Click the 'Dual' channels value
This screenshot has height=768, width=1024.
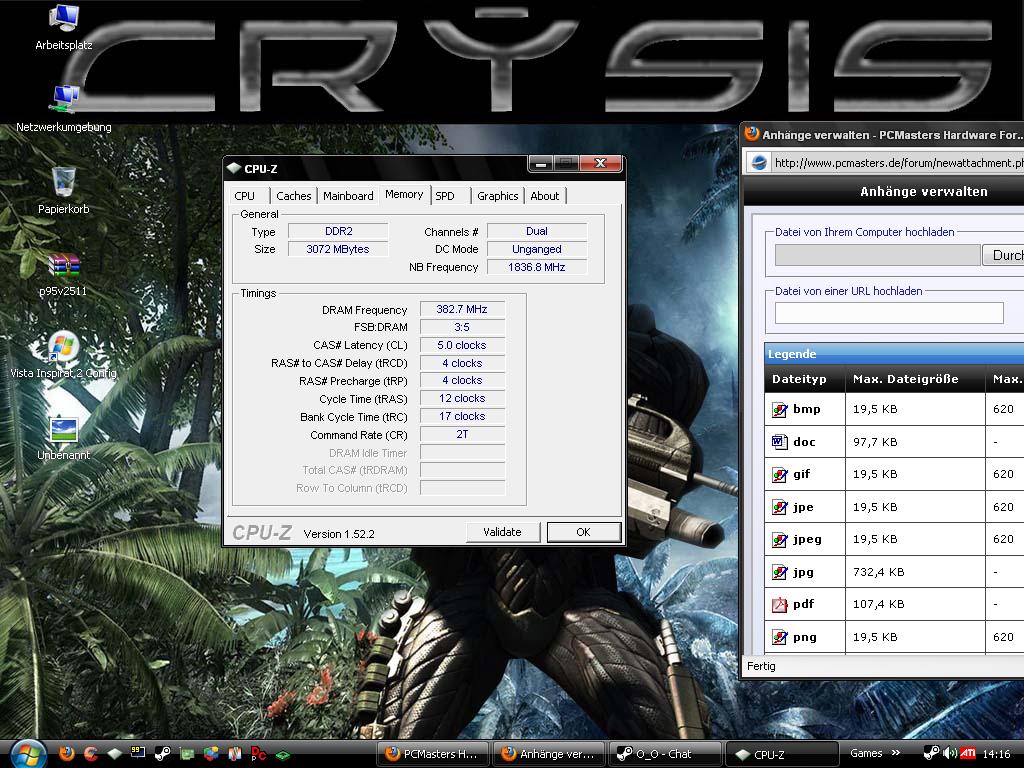(x=537, y=231)
